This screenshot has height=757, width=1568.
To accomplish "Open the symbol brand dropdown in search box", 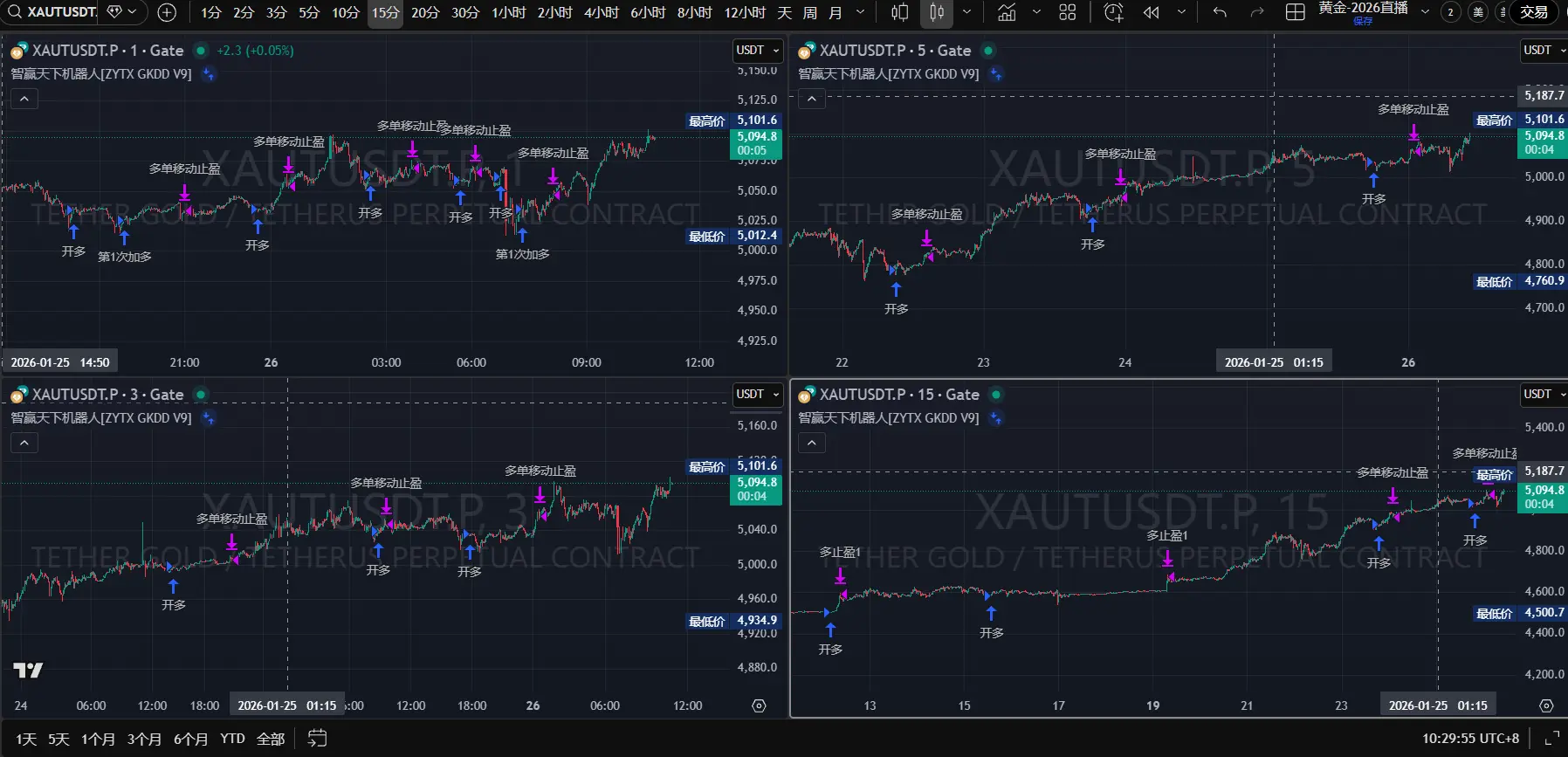I will point(122,12).
